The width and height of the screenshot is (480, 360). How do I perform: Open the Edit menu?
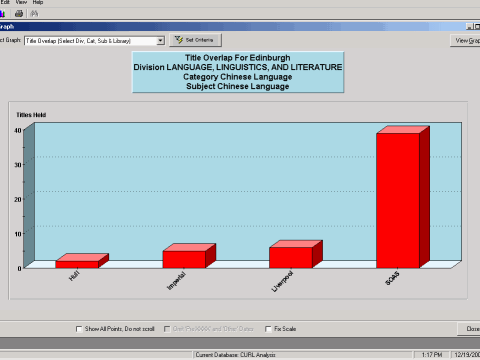[5, 2]
